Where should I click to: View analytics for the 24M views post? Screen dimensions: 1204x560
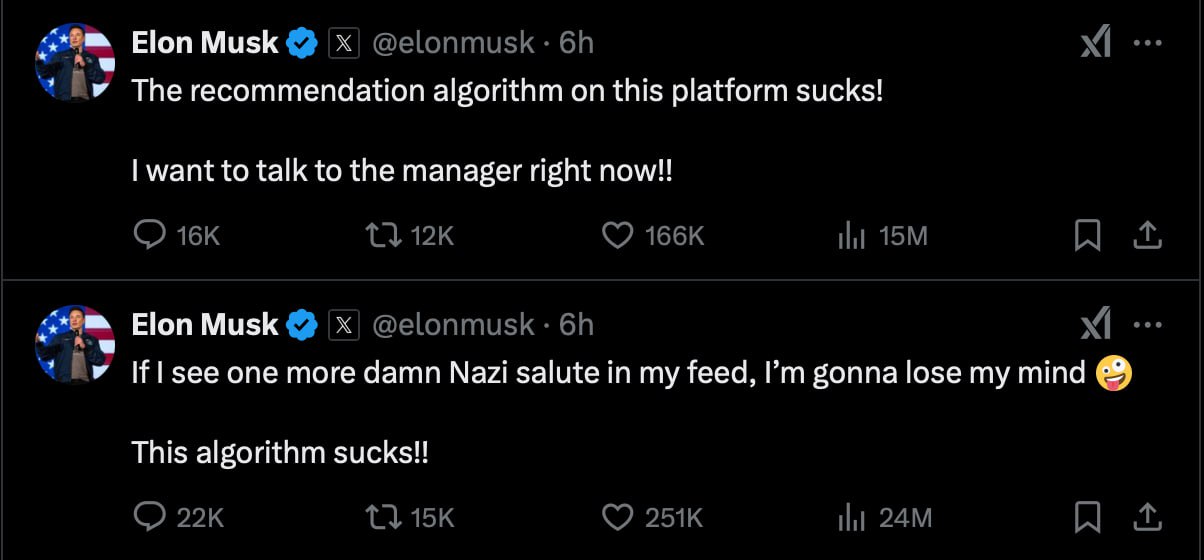pos(851,517)
